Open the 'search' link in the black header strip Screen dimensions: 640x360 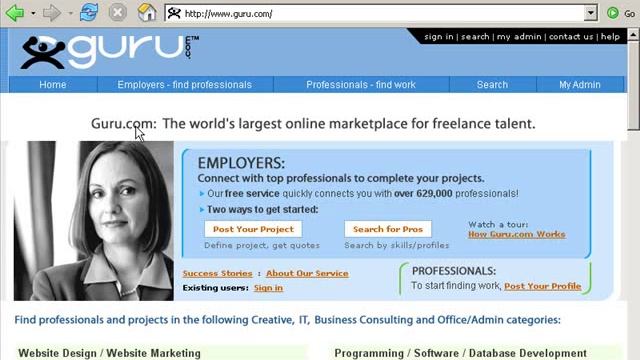click(475, 37)
